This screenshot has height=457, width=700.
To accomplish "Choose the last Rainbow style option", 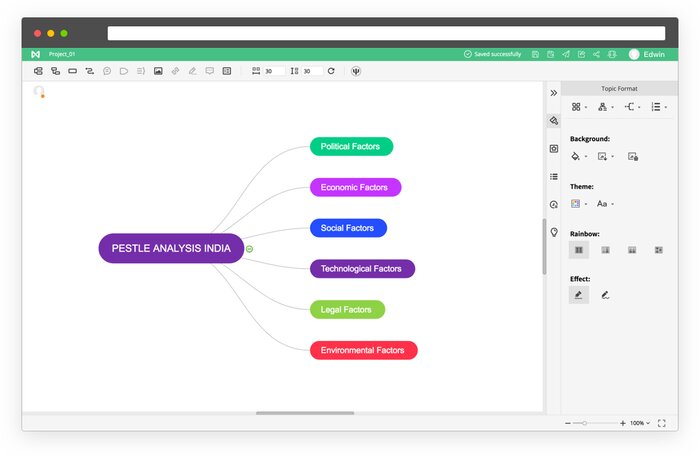I will point(659,249).
